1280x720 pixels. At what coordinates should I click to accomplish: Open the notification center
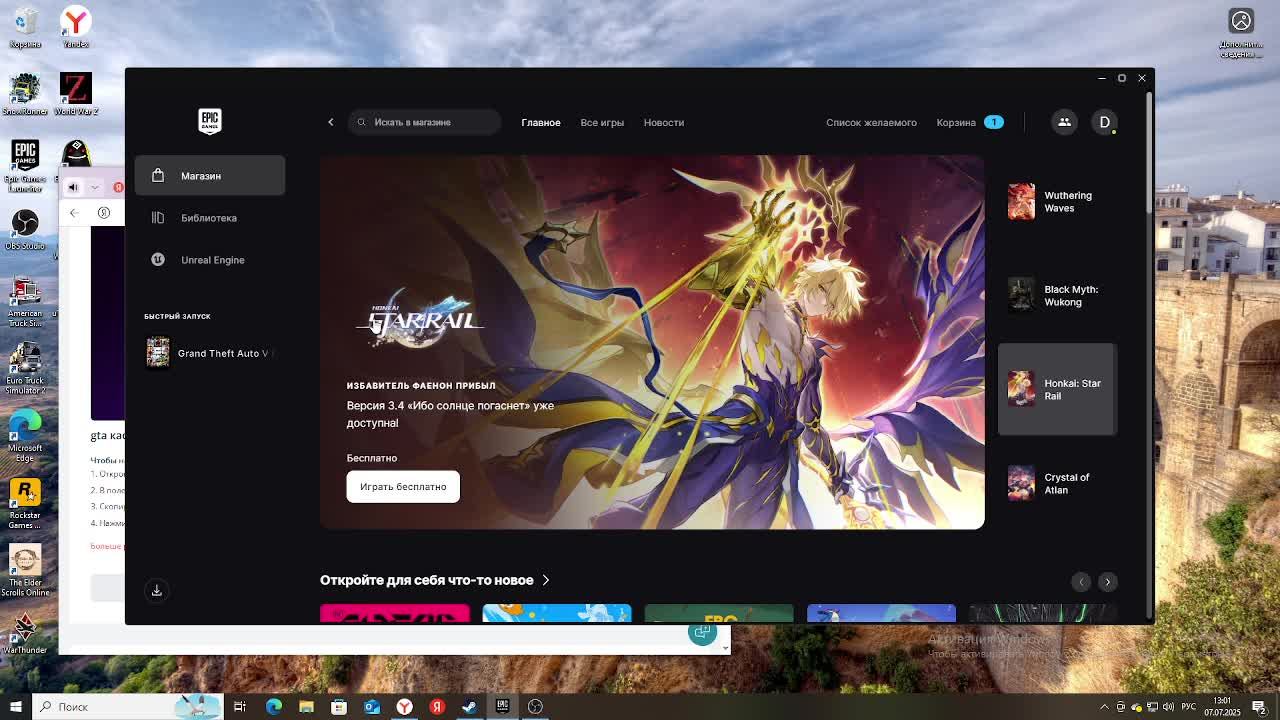coord(1259,707)
